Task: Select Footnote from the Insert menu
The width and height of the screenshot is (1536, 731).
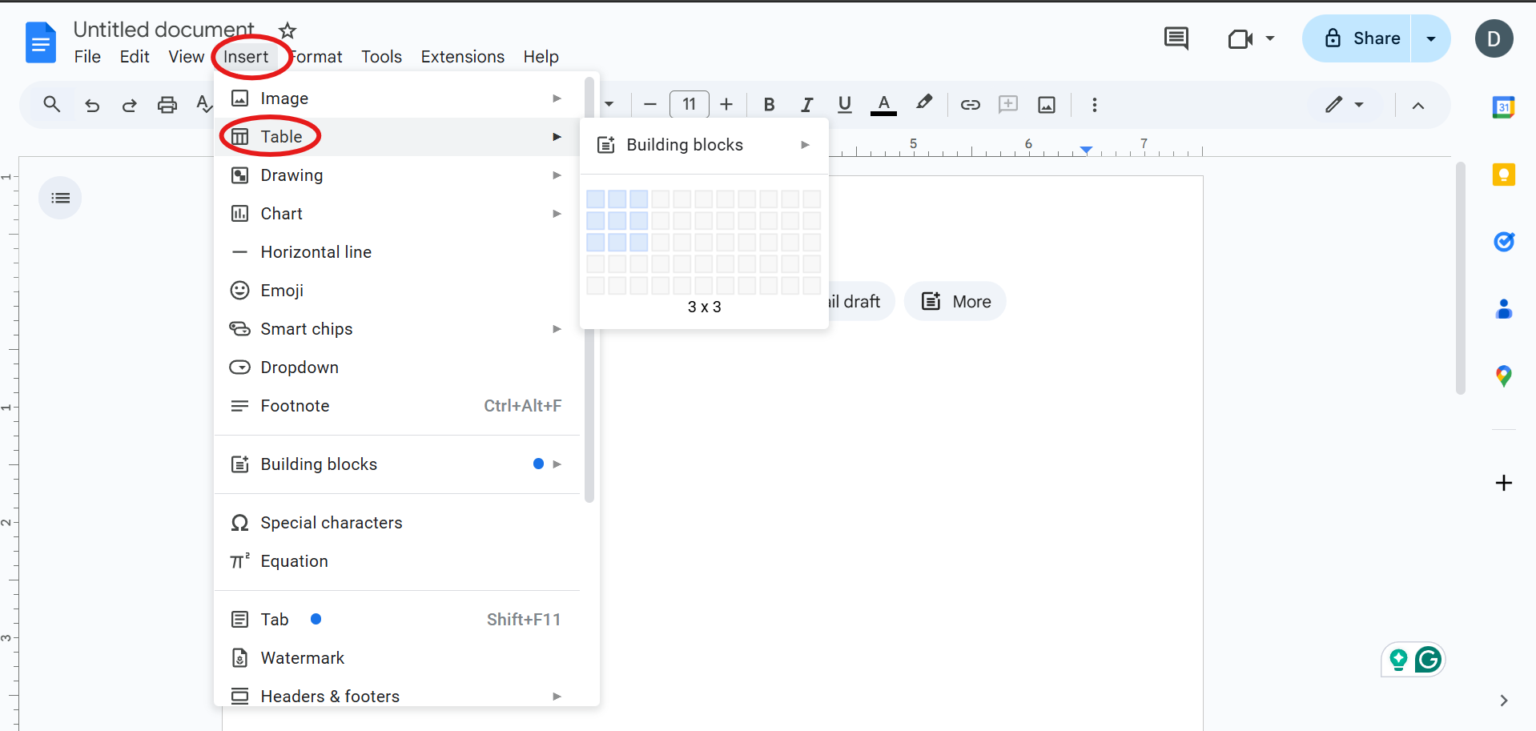Action: tap(295, 405)
